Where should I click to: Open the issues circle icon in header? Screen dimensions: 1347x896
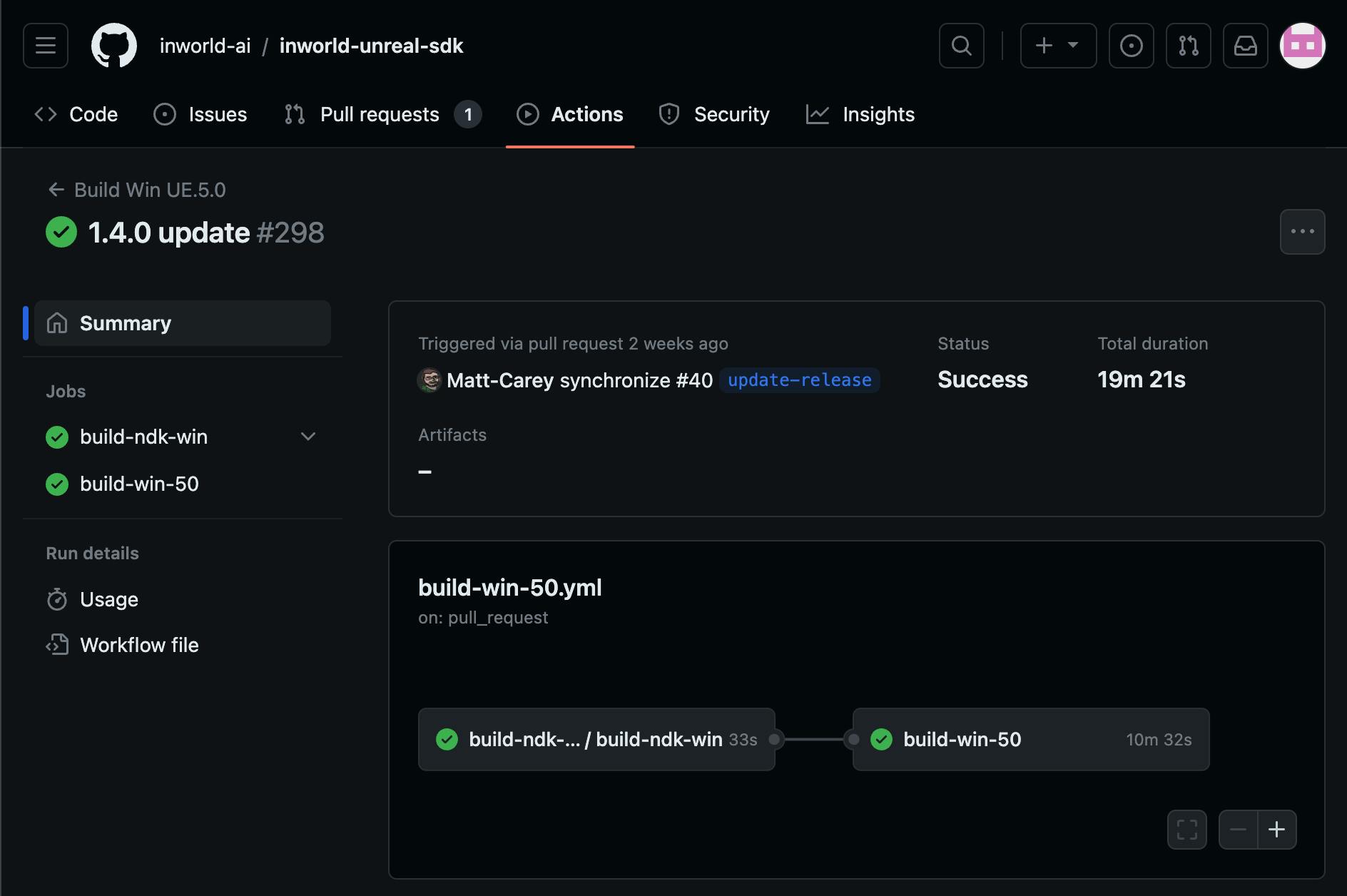coord(1131,46)
